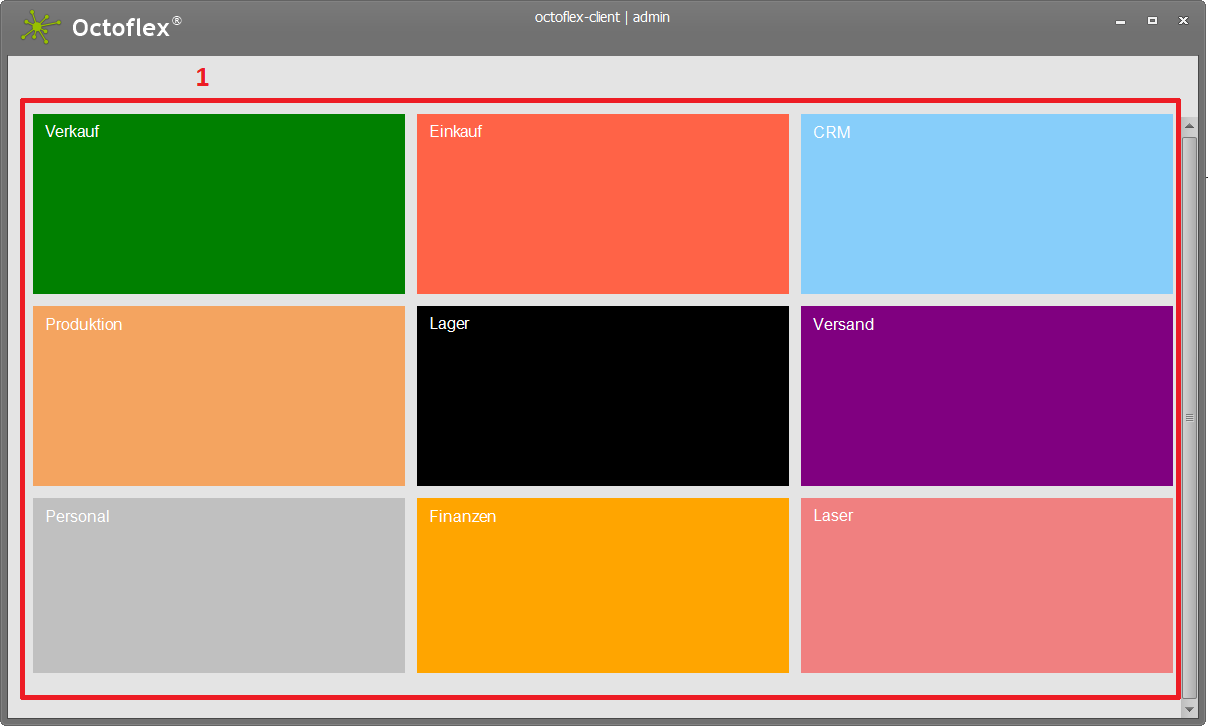Close the Octoflex client window

pos(1183,21)
